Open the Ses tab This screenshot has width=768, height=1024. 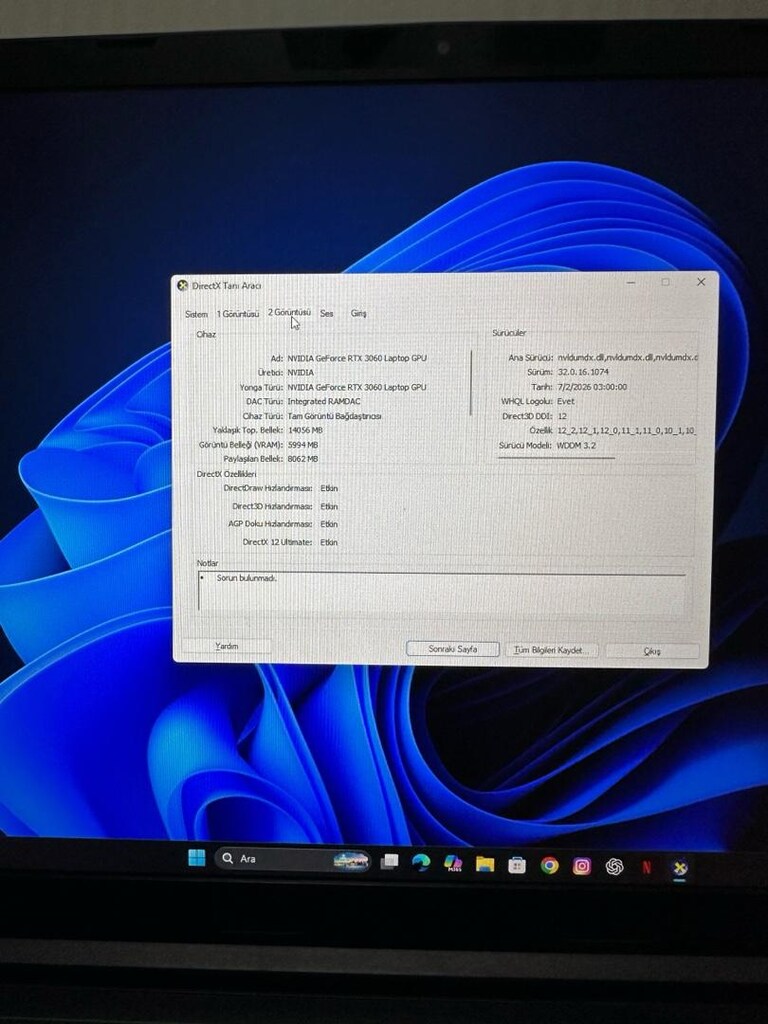click(327, 313)
